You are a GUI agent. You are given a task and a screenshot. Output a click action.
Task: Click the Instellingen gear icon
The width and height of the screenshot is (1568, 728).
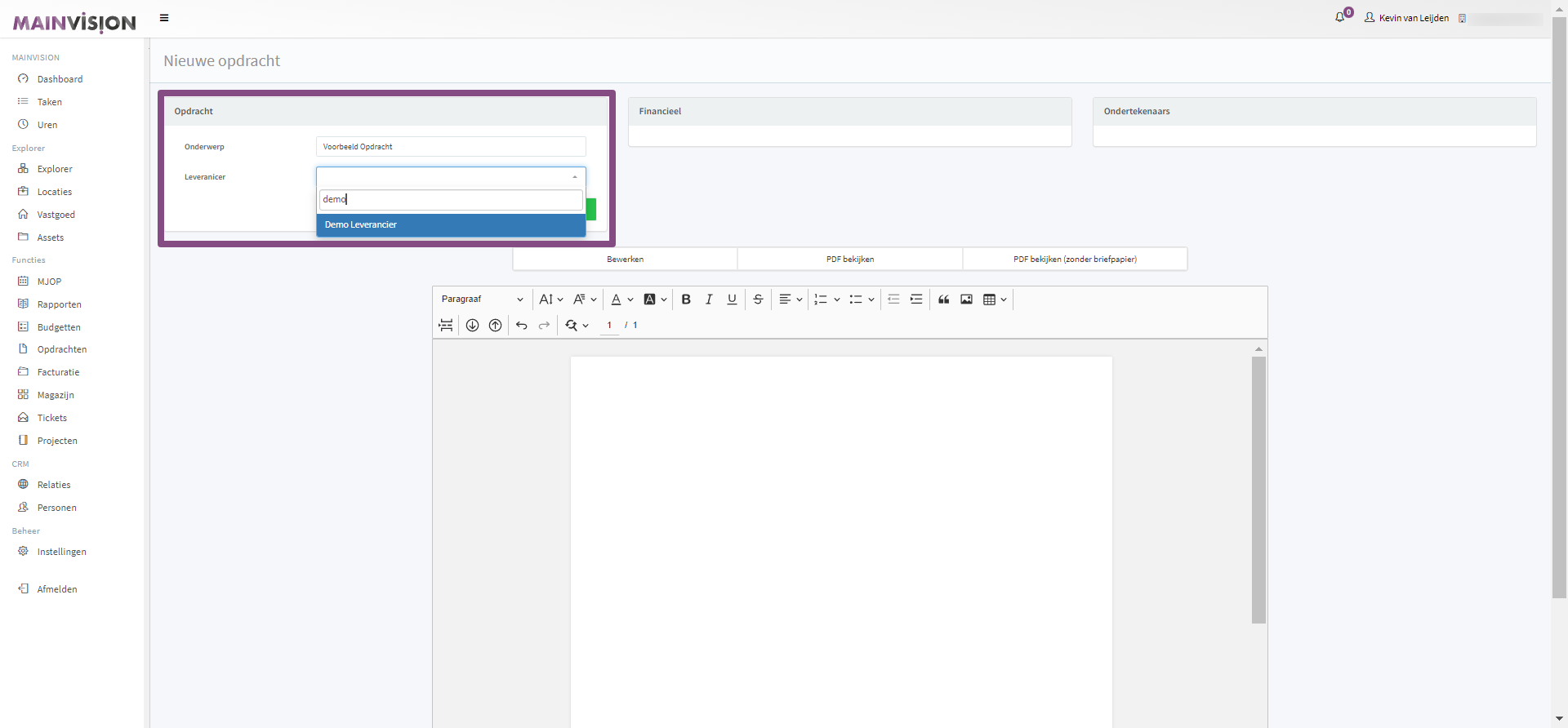click(x=23, y=552)
